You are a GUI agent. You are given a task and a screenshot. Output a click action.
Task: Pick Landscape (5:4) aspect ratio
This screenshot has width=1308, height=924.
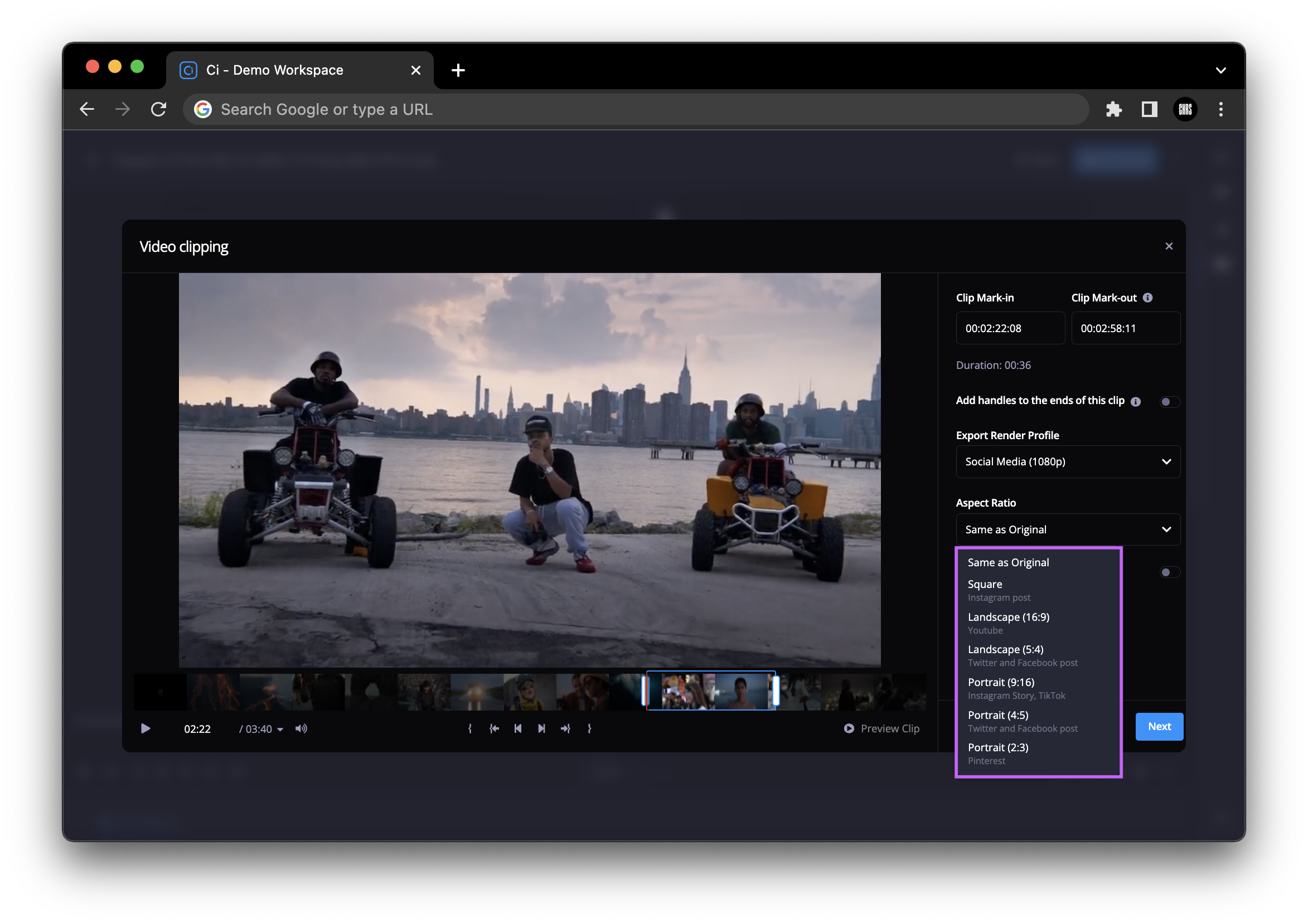[x=1038, y=655]
